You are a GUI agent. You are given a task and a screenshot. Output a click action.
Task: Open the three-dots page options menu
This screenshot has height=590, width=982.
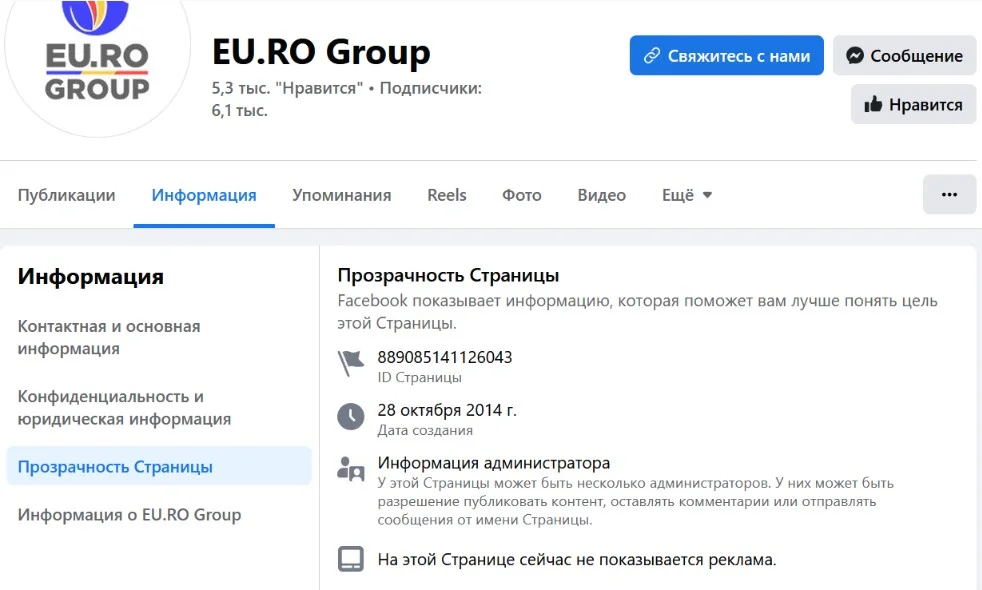(949, 195)
